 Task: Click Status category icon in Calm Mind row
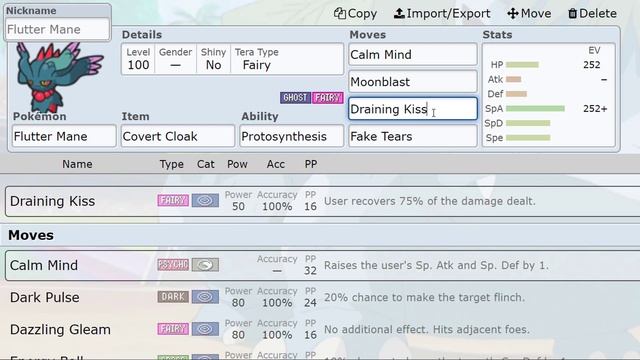coord(205,265)
